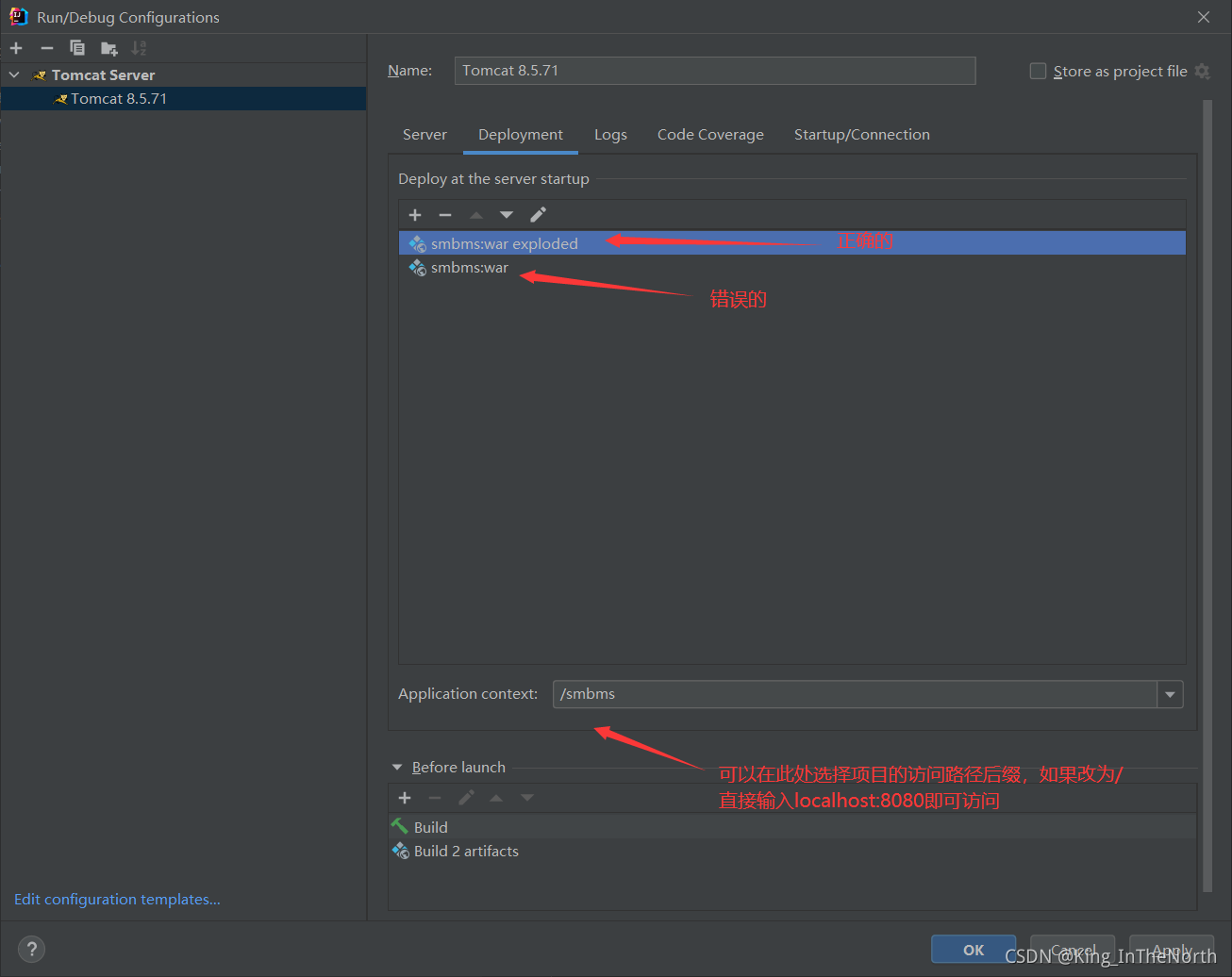This screenshot has height=977, width=1232.
Task: Remove the selected Before launch task
Action: pyautogui.click(x=435, y=798)
